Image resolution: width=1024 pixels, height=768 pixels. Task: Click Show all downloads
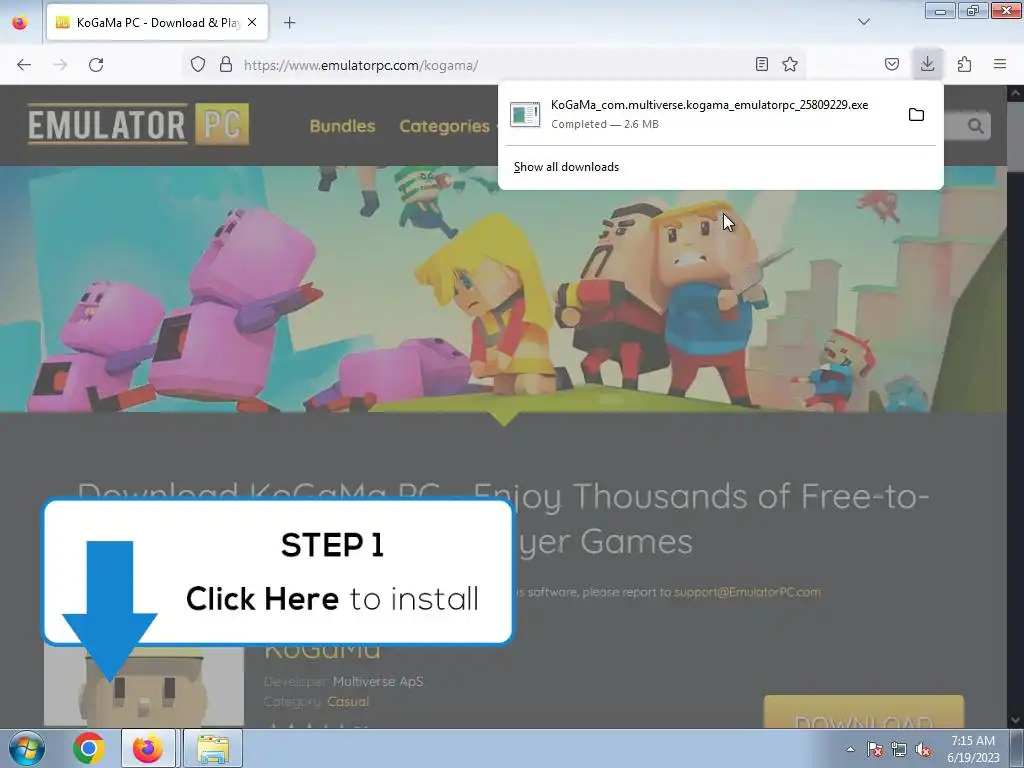click(x=566, y=167)
